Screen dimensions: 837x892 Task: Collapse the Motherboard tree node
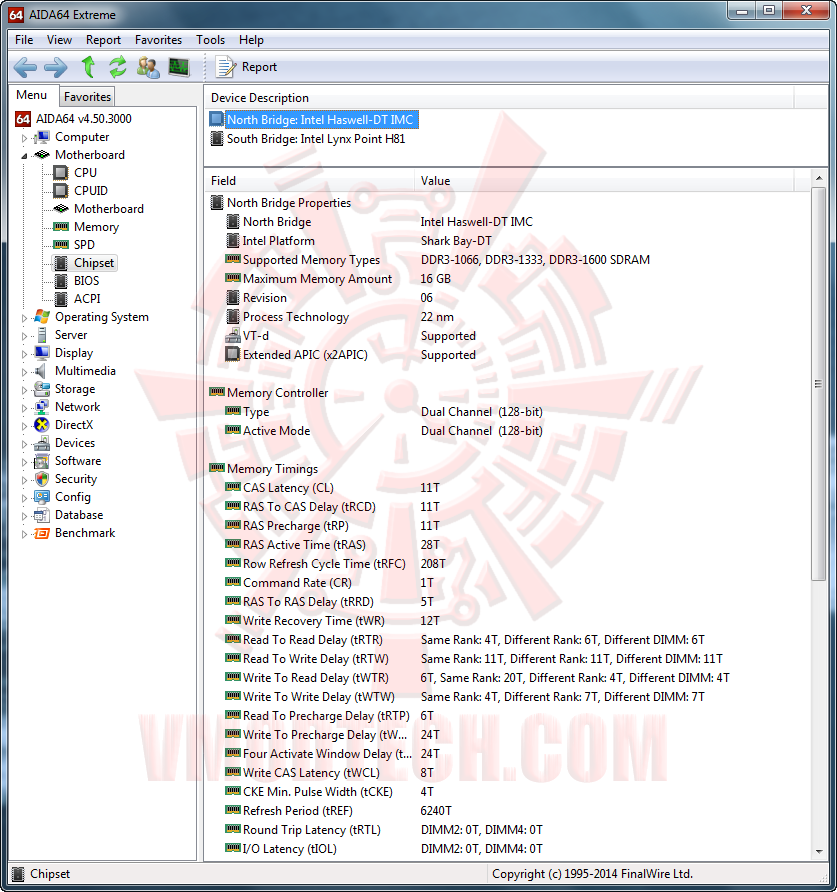point(24,155)
